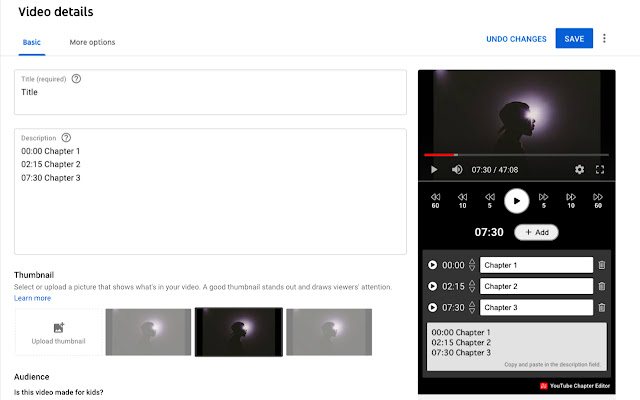Image resolution: width=640 pixels, height=400 pixels.
Task: Skip forward 60 seconds
Action: [598, 201]
